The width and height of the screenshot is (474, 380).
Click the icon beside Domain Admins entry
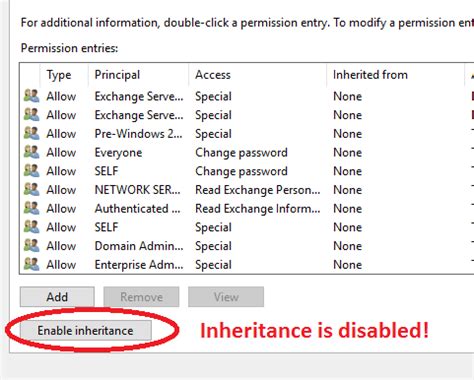31,245
